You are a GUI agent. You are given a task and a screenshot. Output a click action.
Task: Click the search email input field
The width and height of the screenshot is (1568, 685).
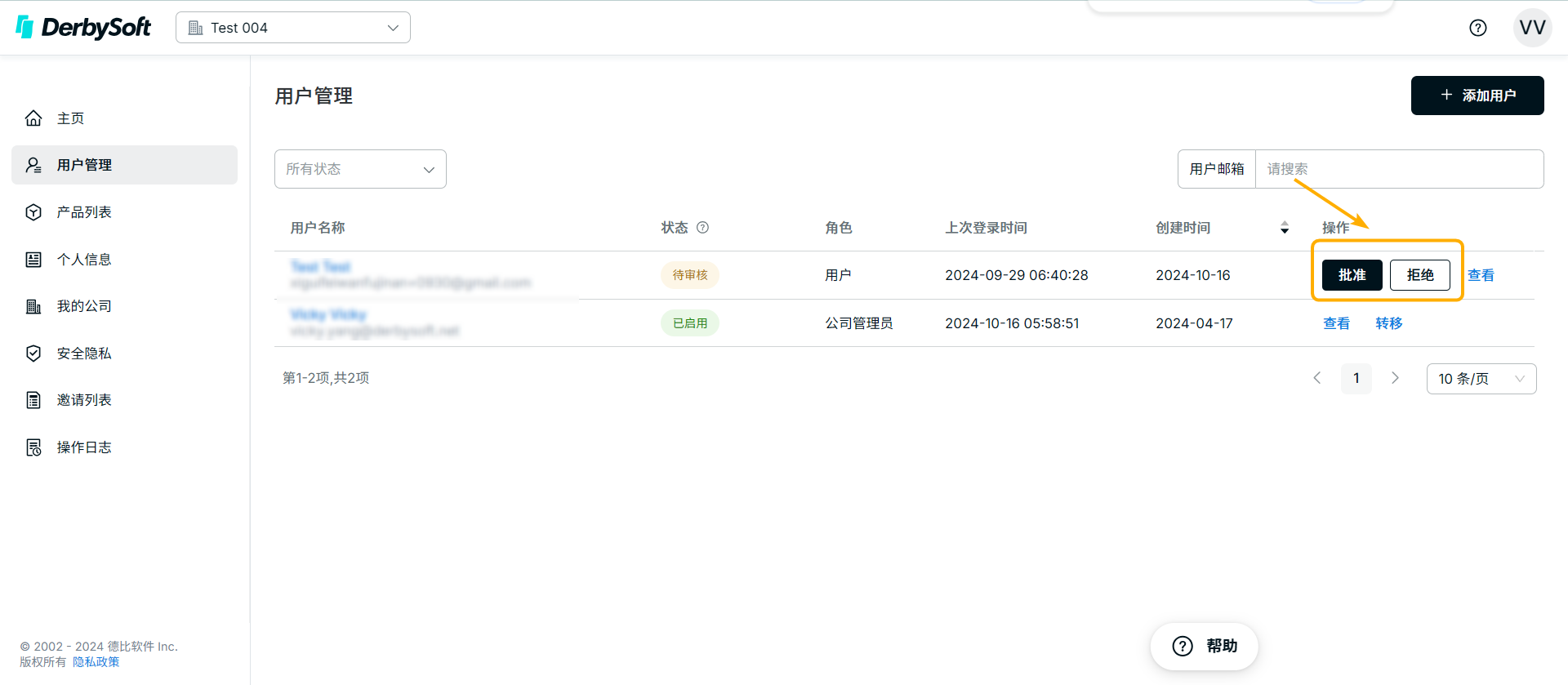tap(1399, 169)
